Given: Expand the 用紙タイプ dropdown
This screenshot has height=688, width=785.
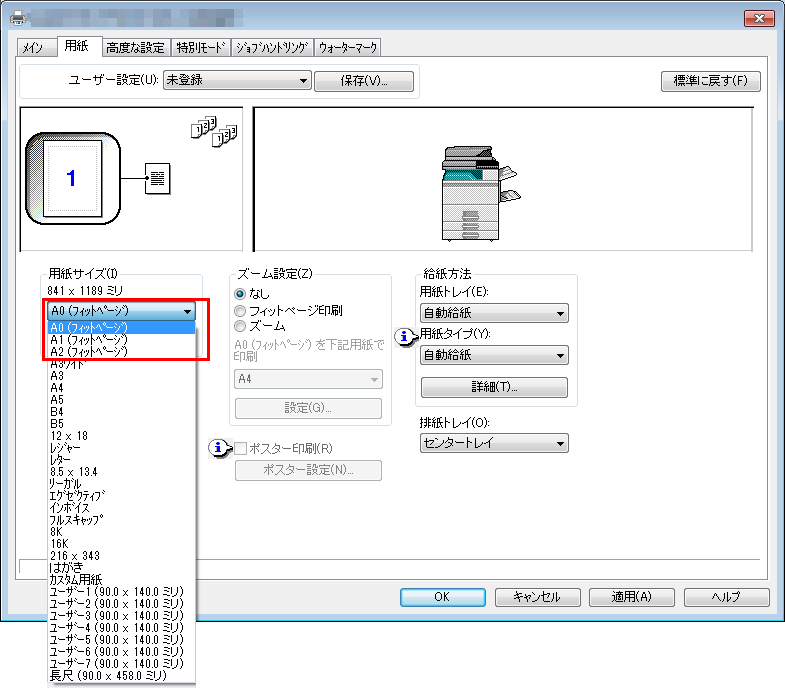Looking at the screenshot, I should click(494, 355).
